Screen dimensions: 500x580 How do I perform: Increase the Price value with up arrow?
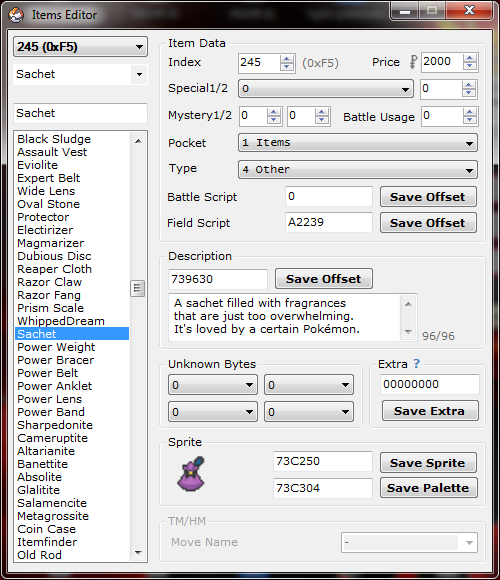point(470,58)
